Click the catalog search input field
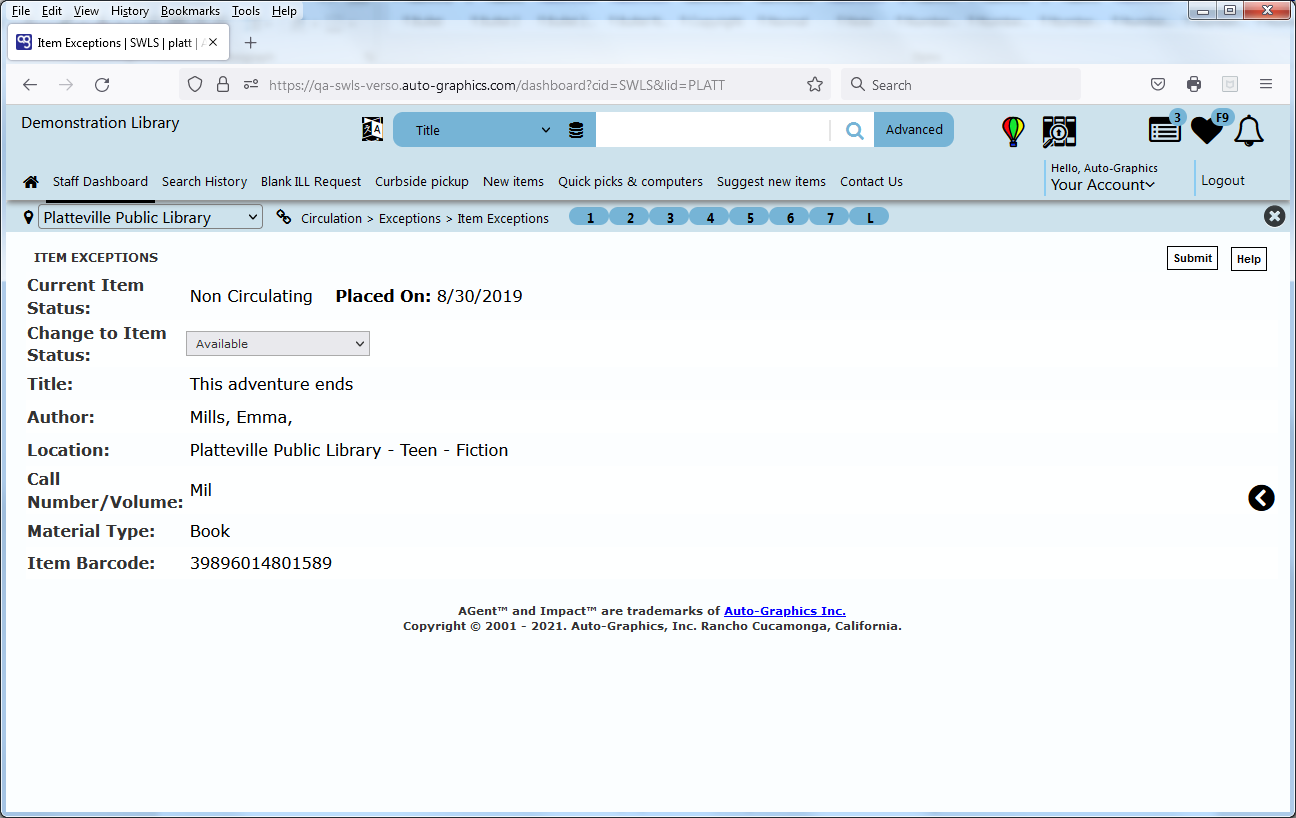The width and height of the screenshot is (1296, 818). (712, 130)
